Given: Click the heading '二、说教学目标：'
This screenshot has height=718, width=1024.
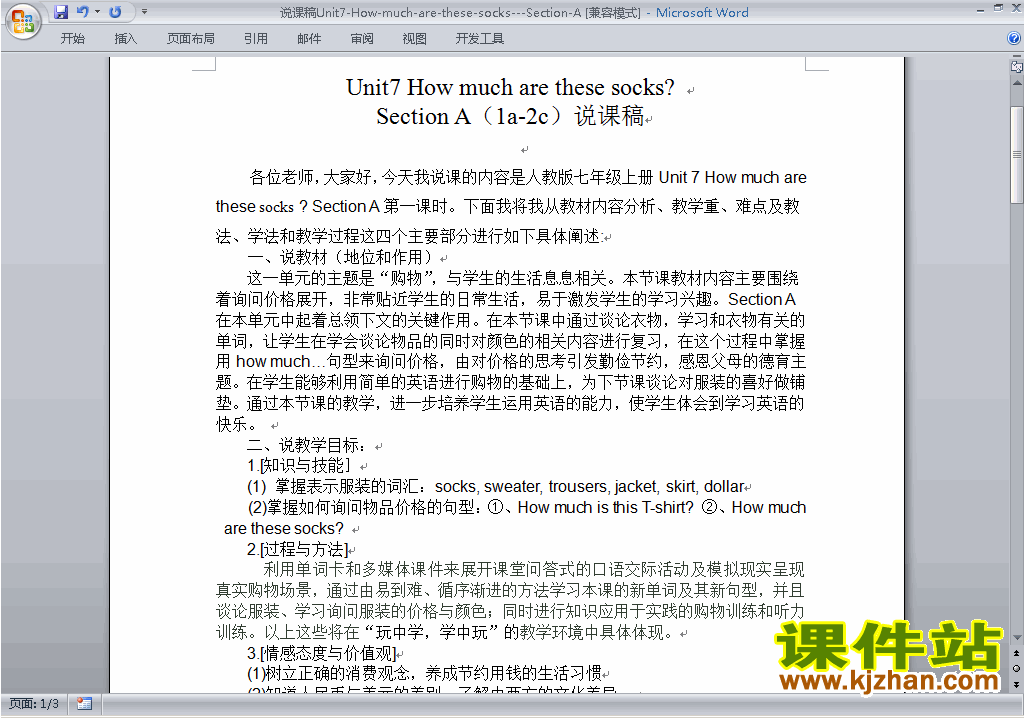Looking at the screenshot, I should pos(307,446).
